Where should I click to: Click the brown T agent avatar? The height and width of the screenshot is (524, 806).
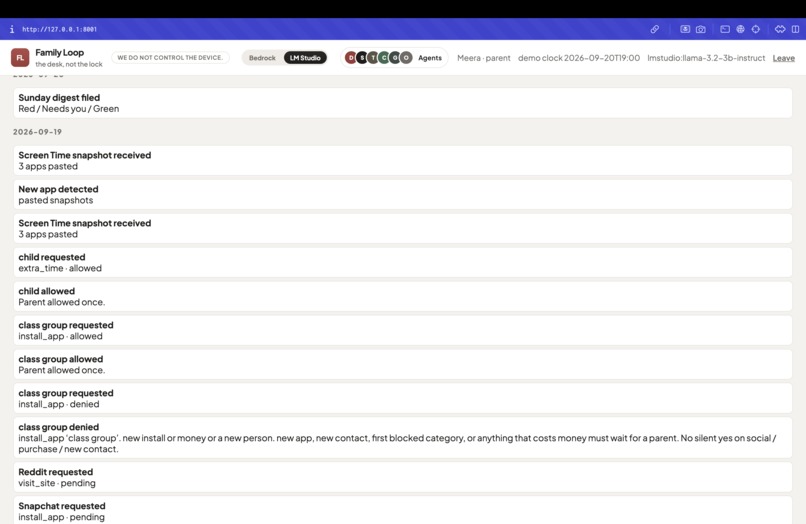tap(373, 58)
